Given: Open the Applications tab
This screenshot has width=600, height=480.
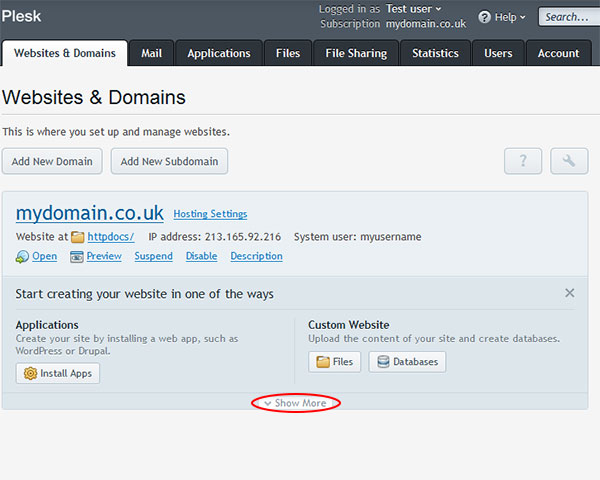Looking at the screenshot, I should point(219,53).
